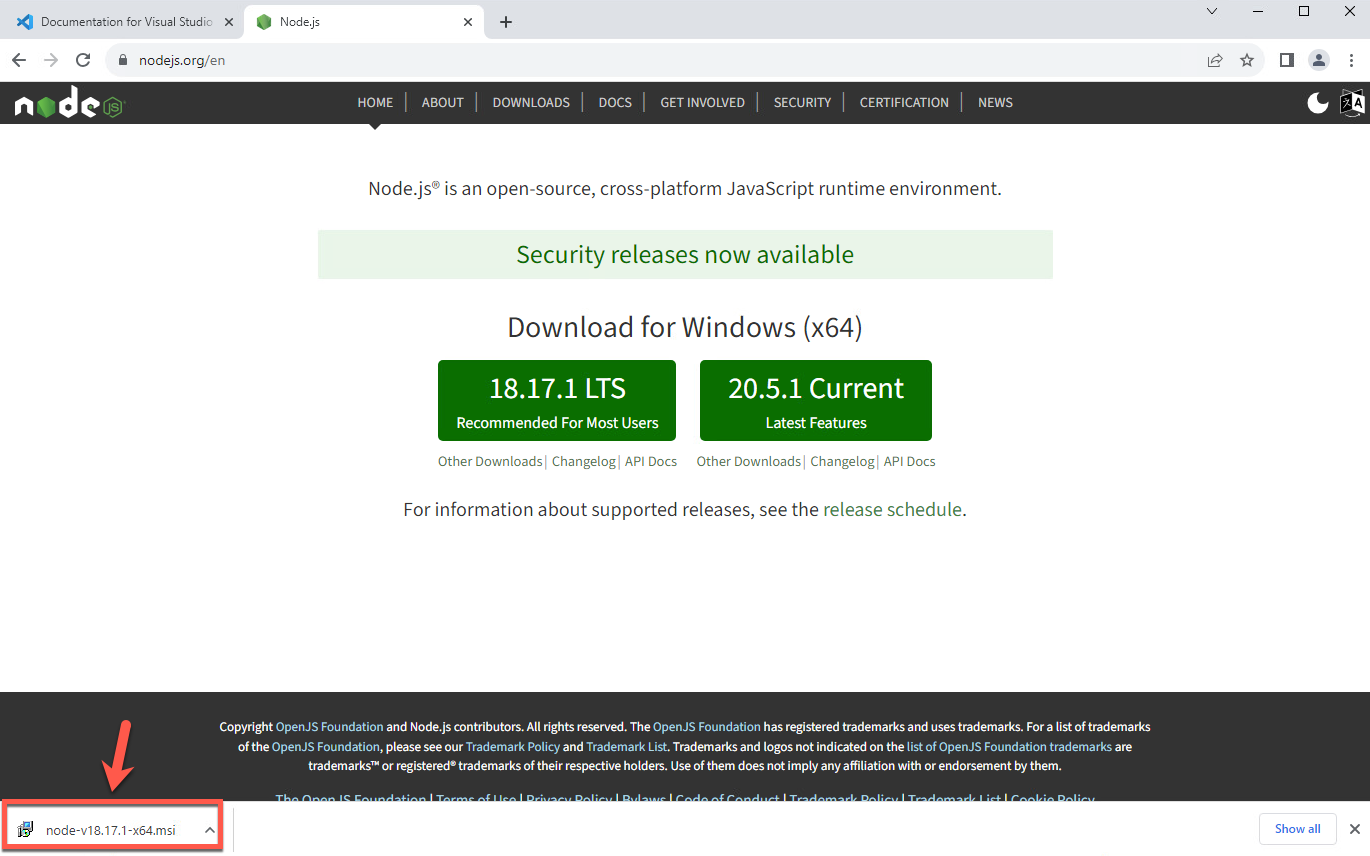Click the Show all downloads button
The image size is (1370, 856).
[x=1297, y=829]
